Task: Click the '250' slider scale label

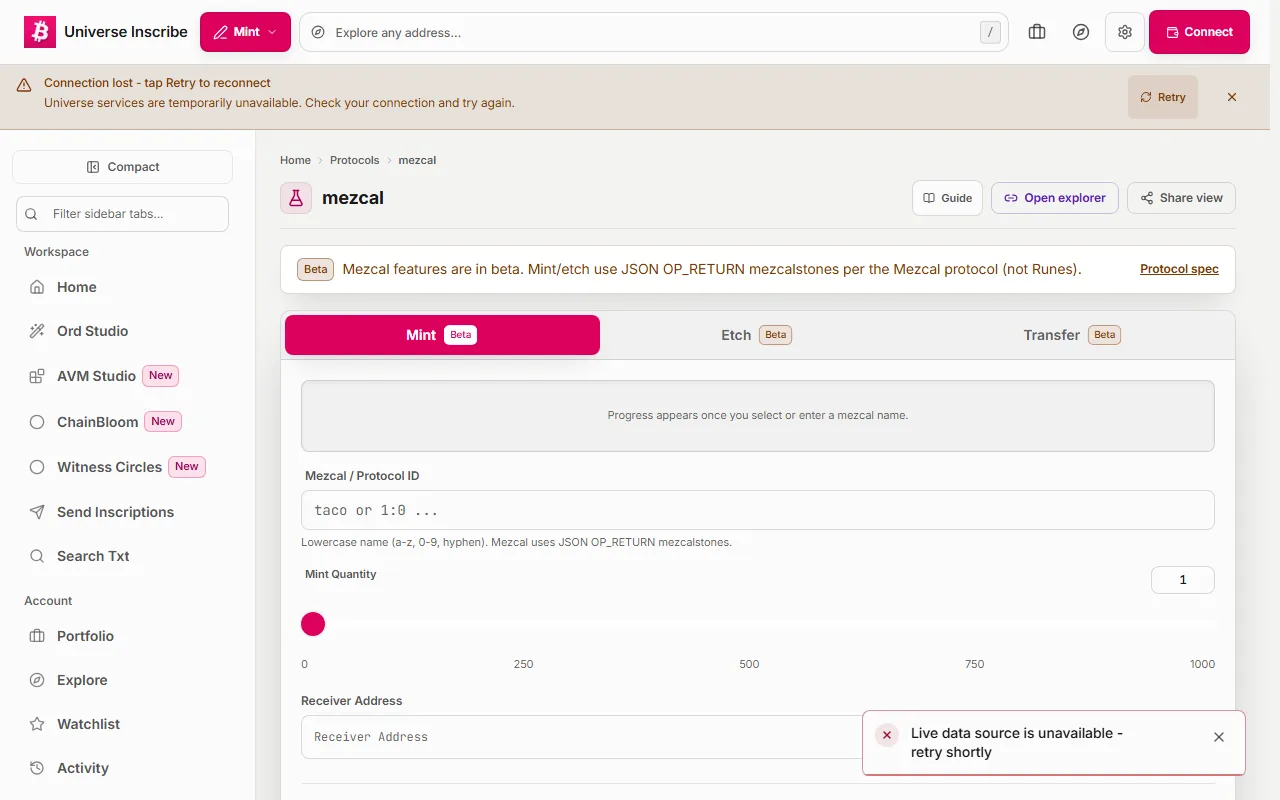Action: (x=524, y=664)
